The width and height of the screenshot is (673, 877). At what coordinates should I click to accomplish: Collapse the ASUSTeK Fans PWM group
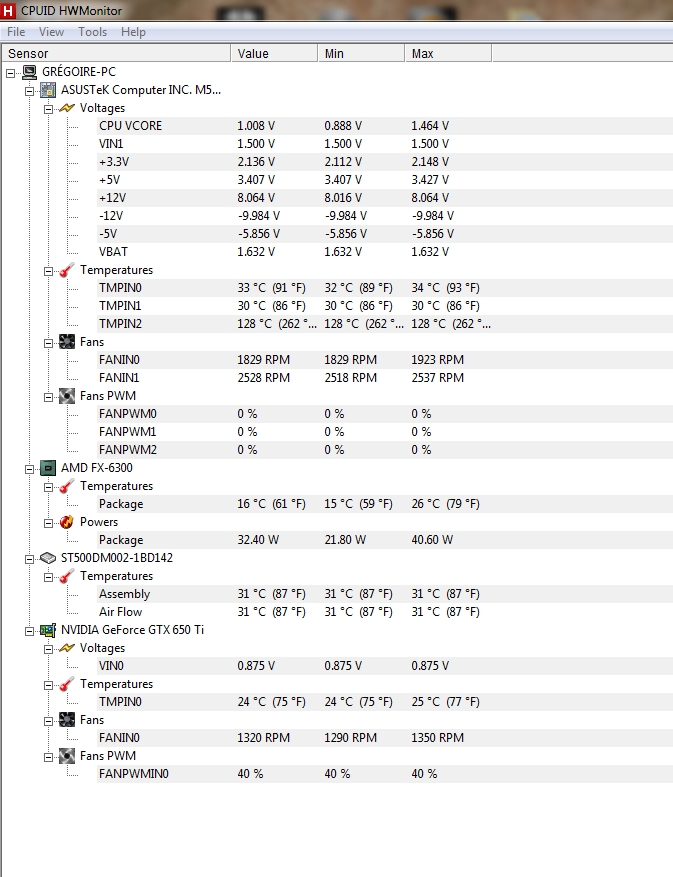click(x=48, y=397)
